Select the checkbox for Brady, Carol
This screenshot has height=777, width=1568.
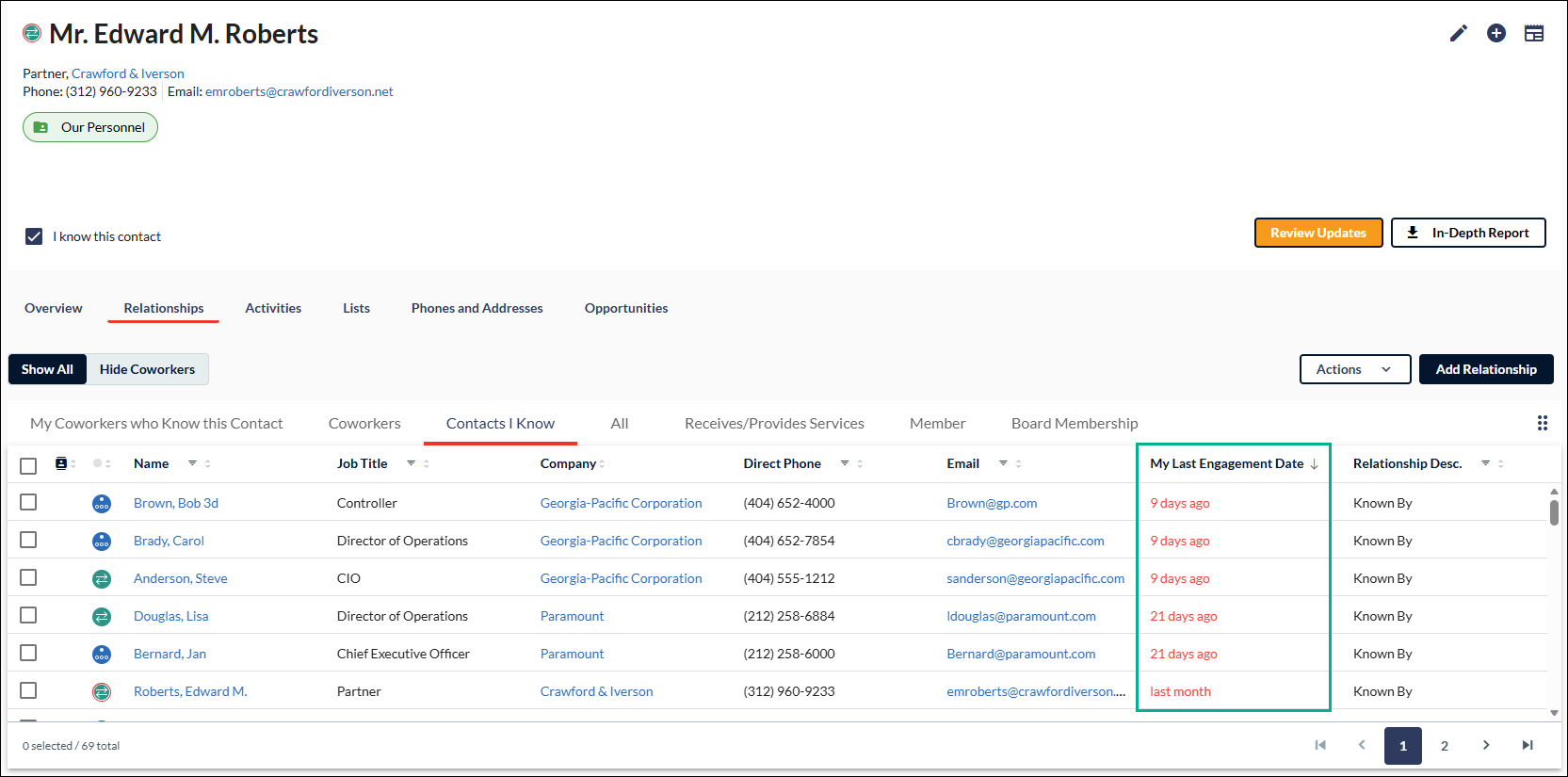[28, 540]
